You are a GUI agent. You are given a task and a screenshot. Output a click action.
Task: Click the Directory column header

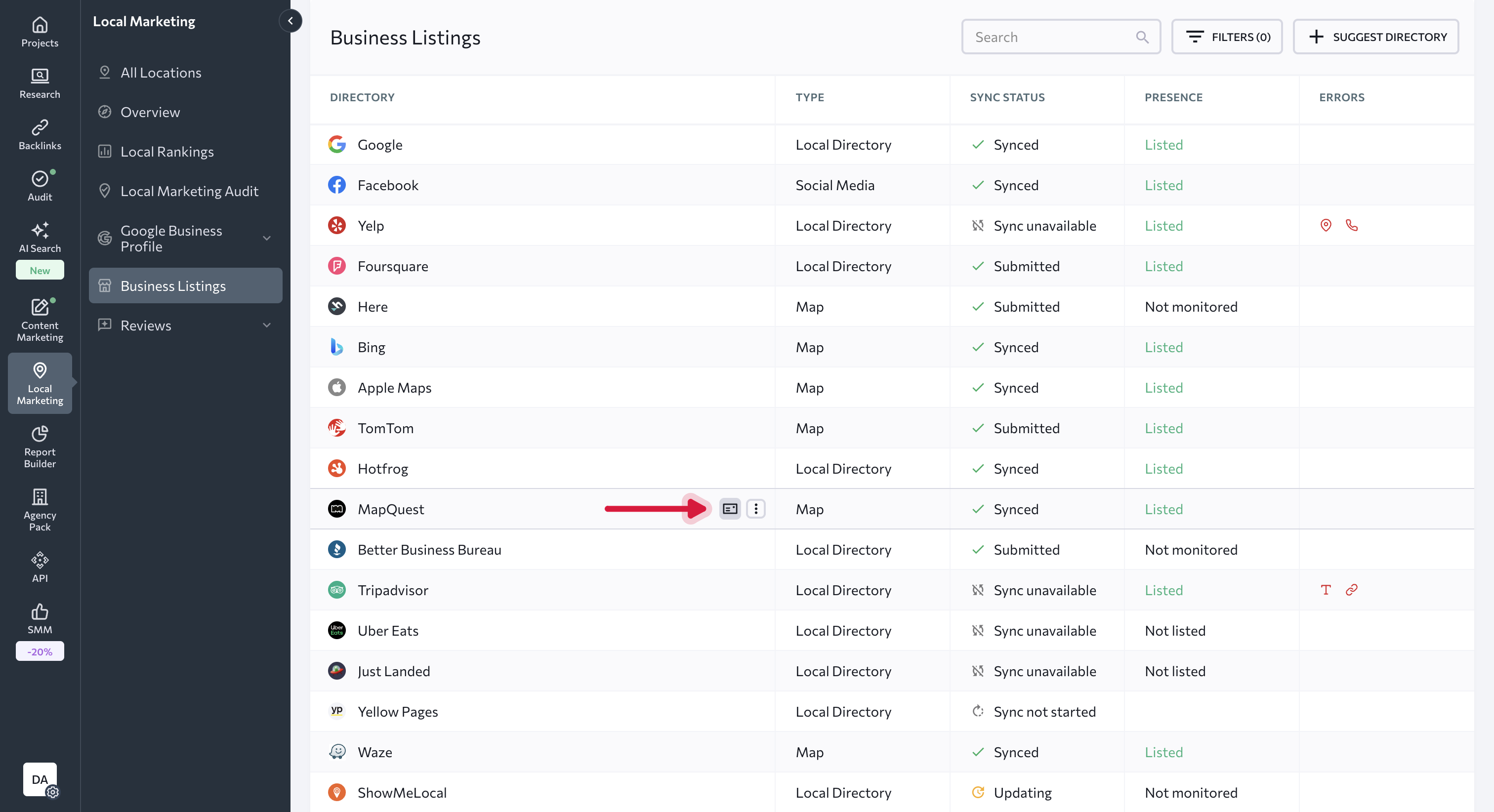[362, 97]
